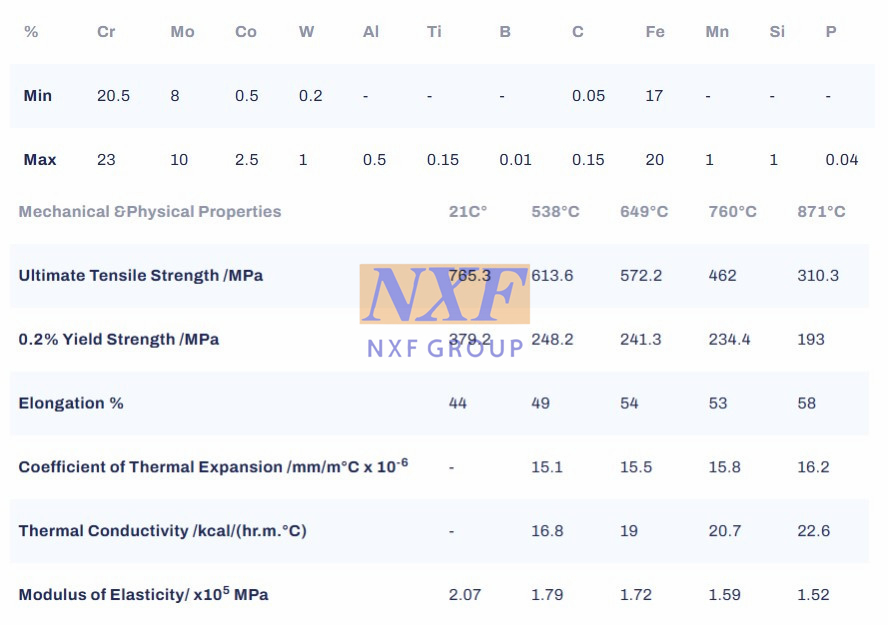The height and width of the screenshot is (625, 888).
Task: Click the 538°C temperature column header
Action: pos(555,212)
